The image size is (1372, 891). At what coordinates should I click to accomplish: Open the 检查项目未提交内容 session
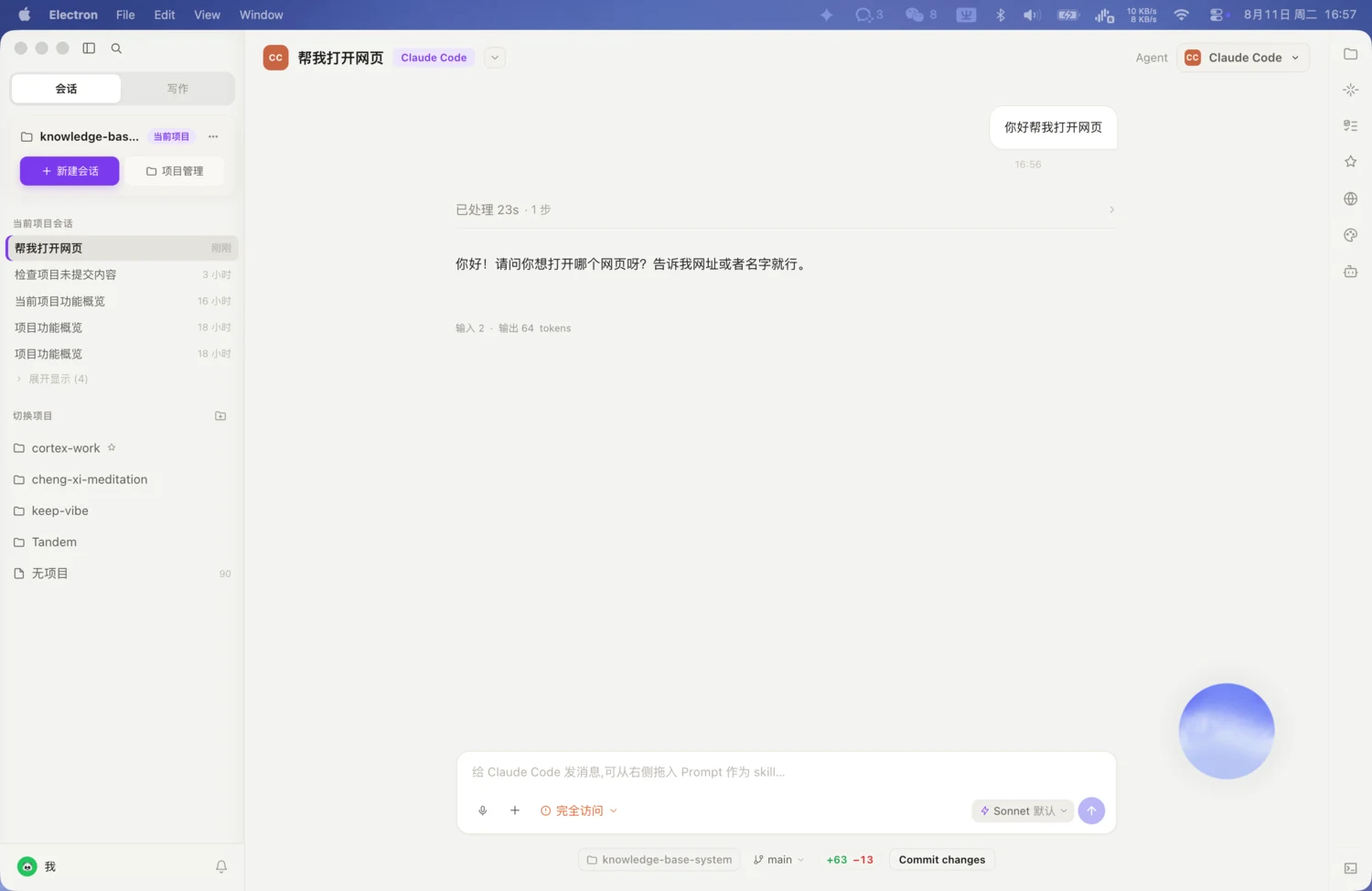(x=122, y=274)
